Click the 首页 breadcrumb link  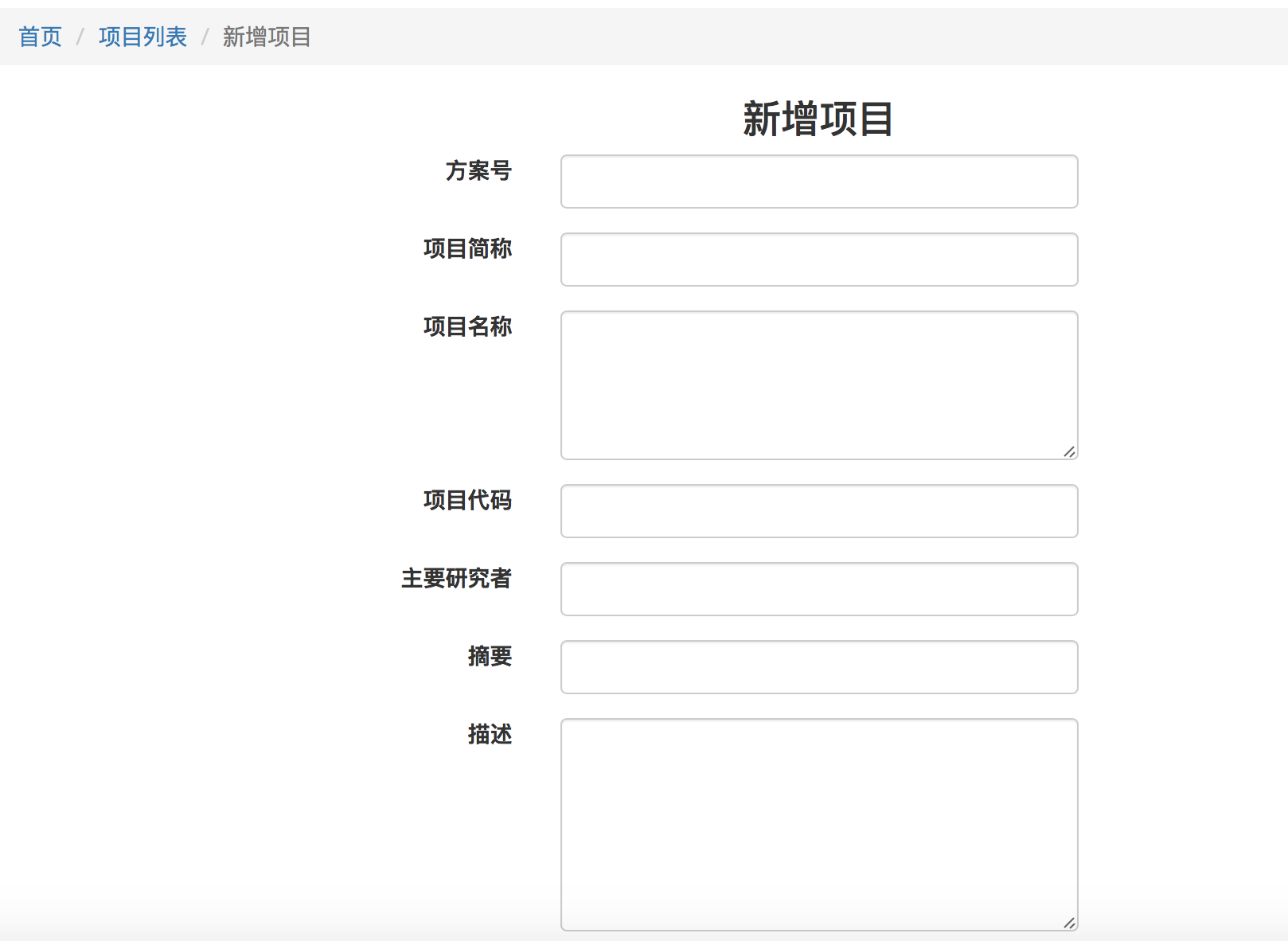point(40,37)
